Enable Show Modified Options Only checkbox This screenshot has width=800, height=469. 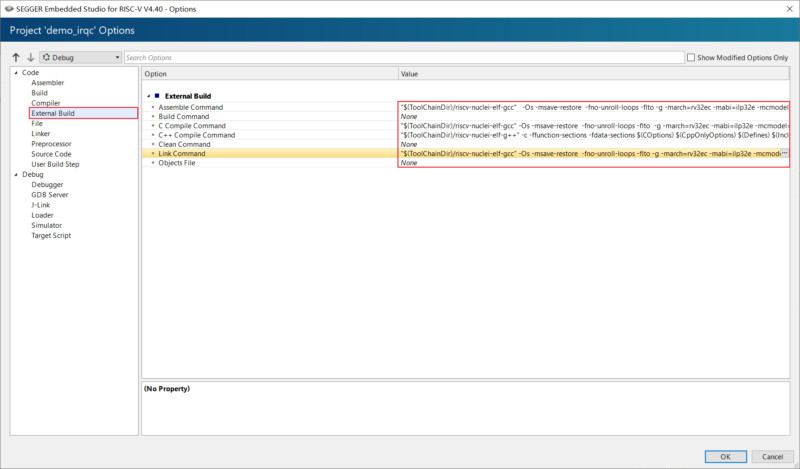[692, 58]
